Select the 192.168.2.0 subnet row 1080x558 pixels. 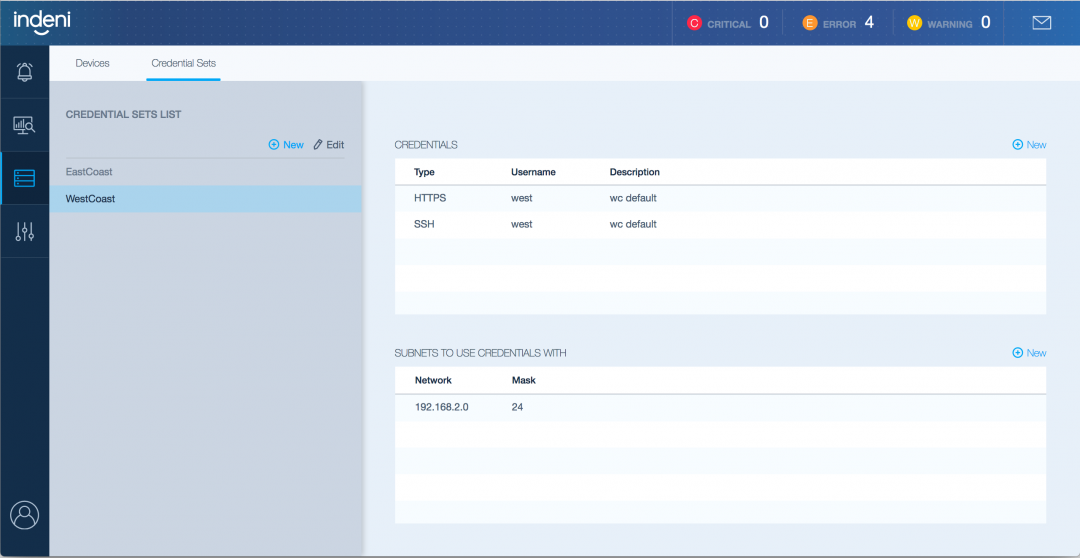pos(720,407)
